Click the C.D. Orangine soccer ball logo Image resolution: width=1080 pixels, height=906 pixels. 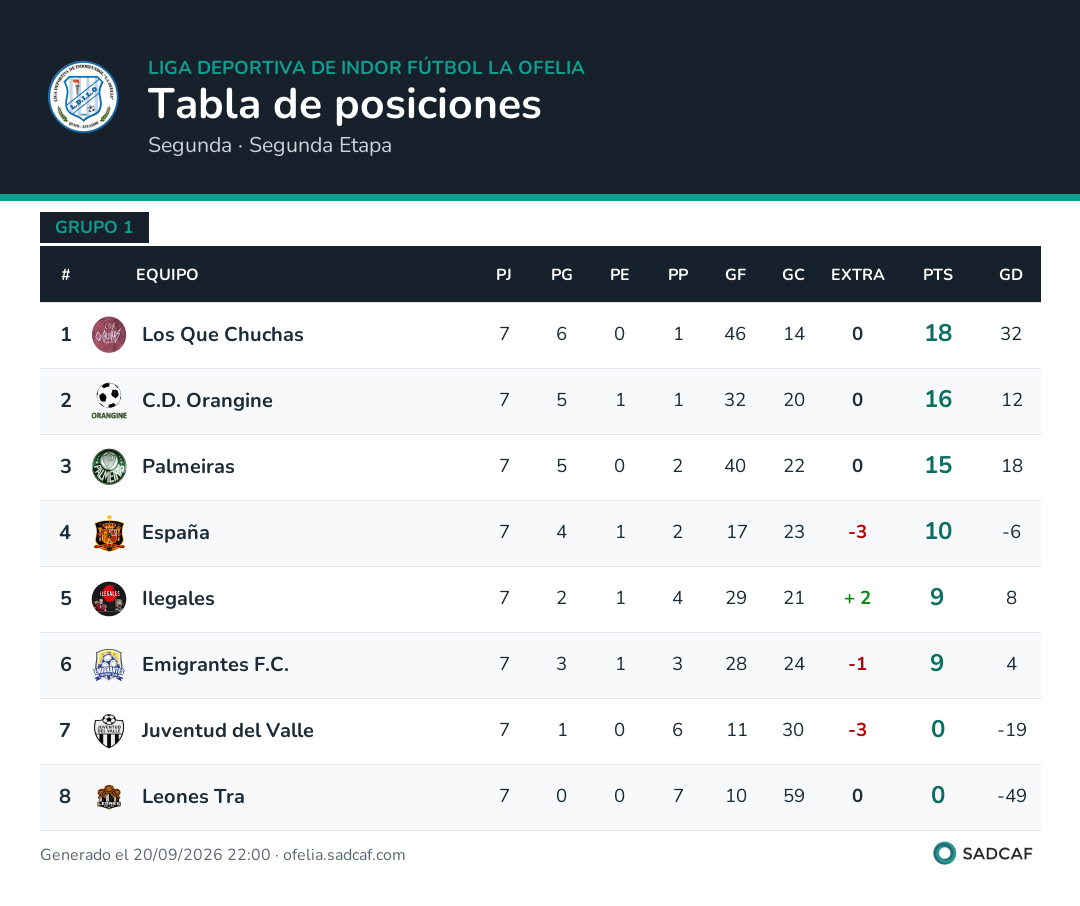(x=109, y=400)
